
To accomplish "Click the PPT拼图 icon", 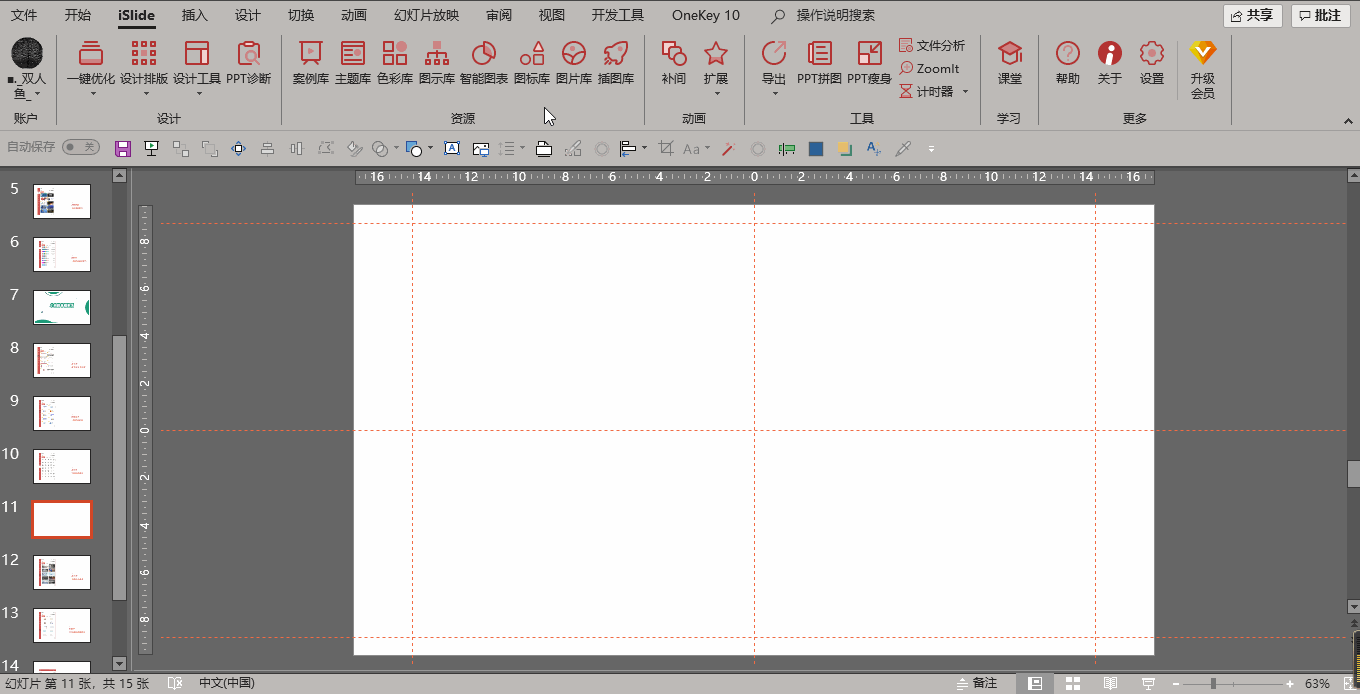I will pos(819,63).
